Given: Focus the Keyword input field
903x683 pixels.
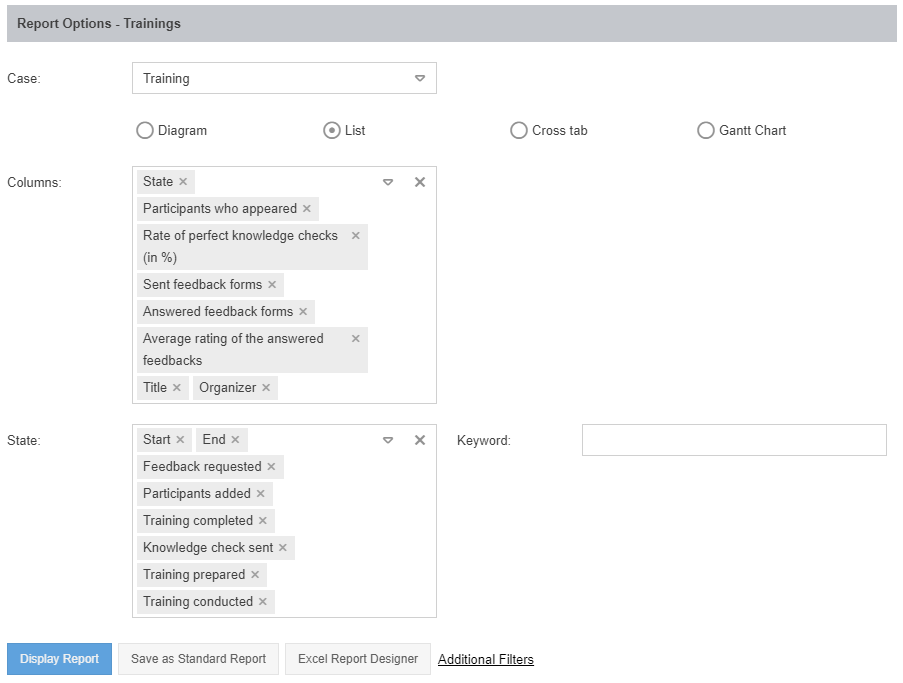Looking at the screenshot, I should pos(734,440).
